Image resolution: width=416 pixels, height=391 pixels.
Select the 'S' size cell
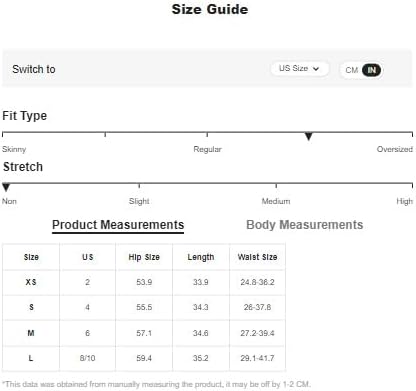31,307
